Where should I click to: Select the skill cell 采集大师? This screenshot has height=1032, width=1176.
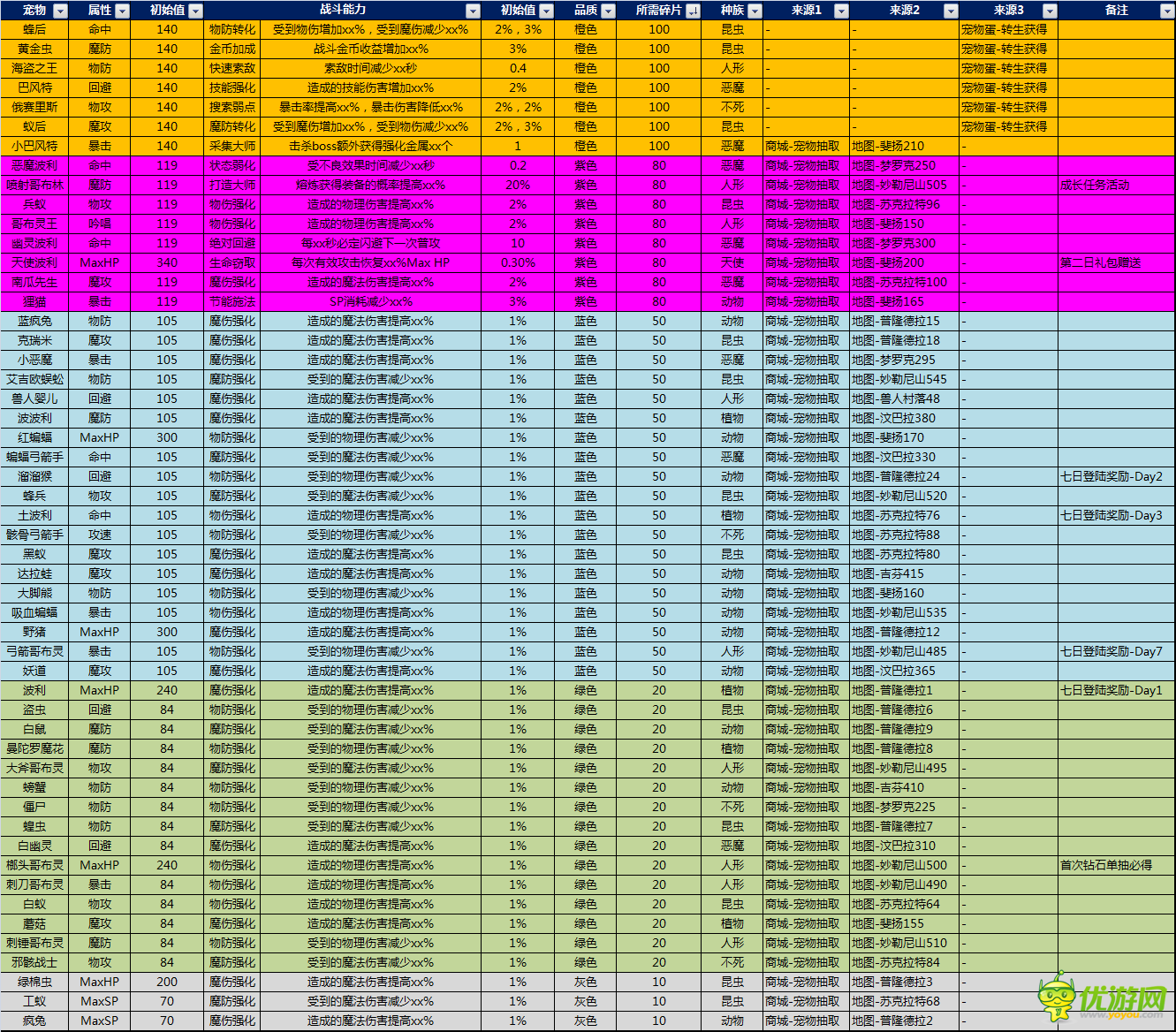coord(232,146)
